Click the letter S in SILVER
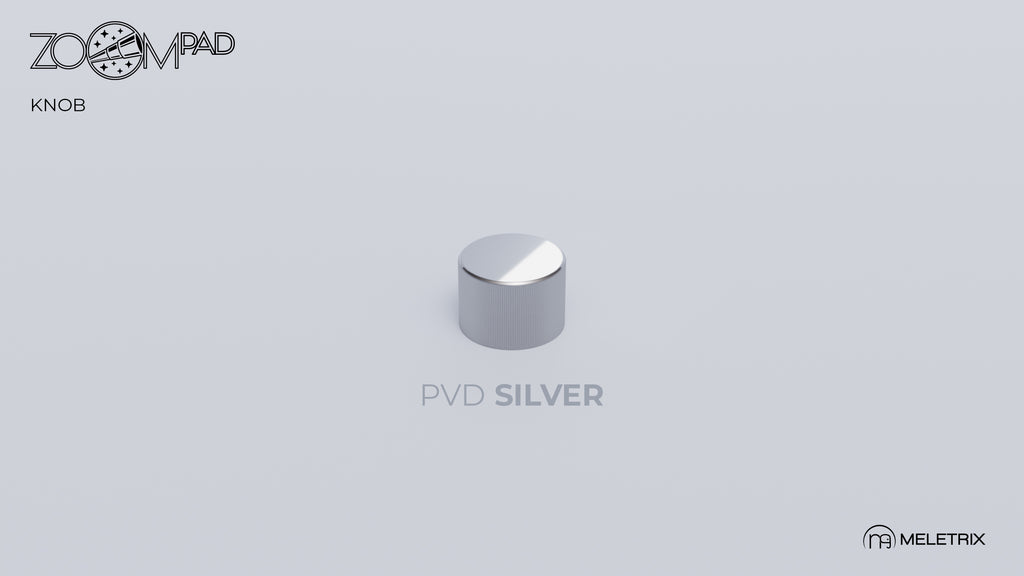This screenshot has width=1024, height=576. [x=504, y=396]
